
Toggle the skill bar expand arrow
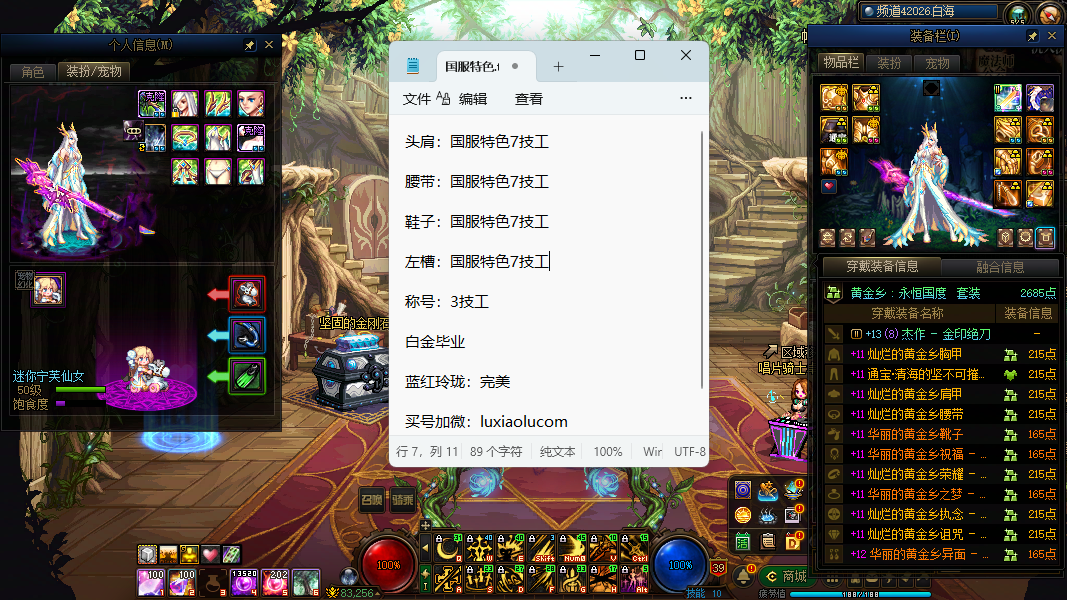coord(425,546)
